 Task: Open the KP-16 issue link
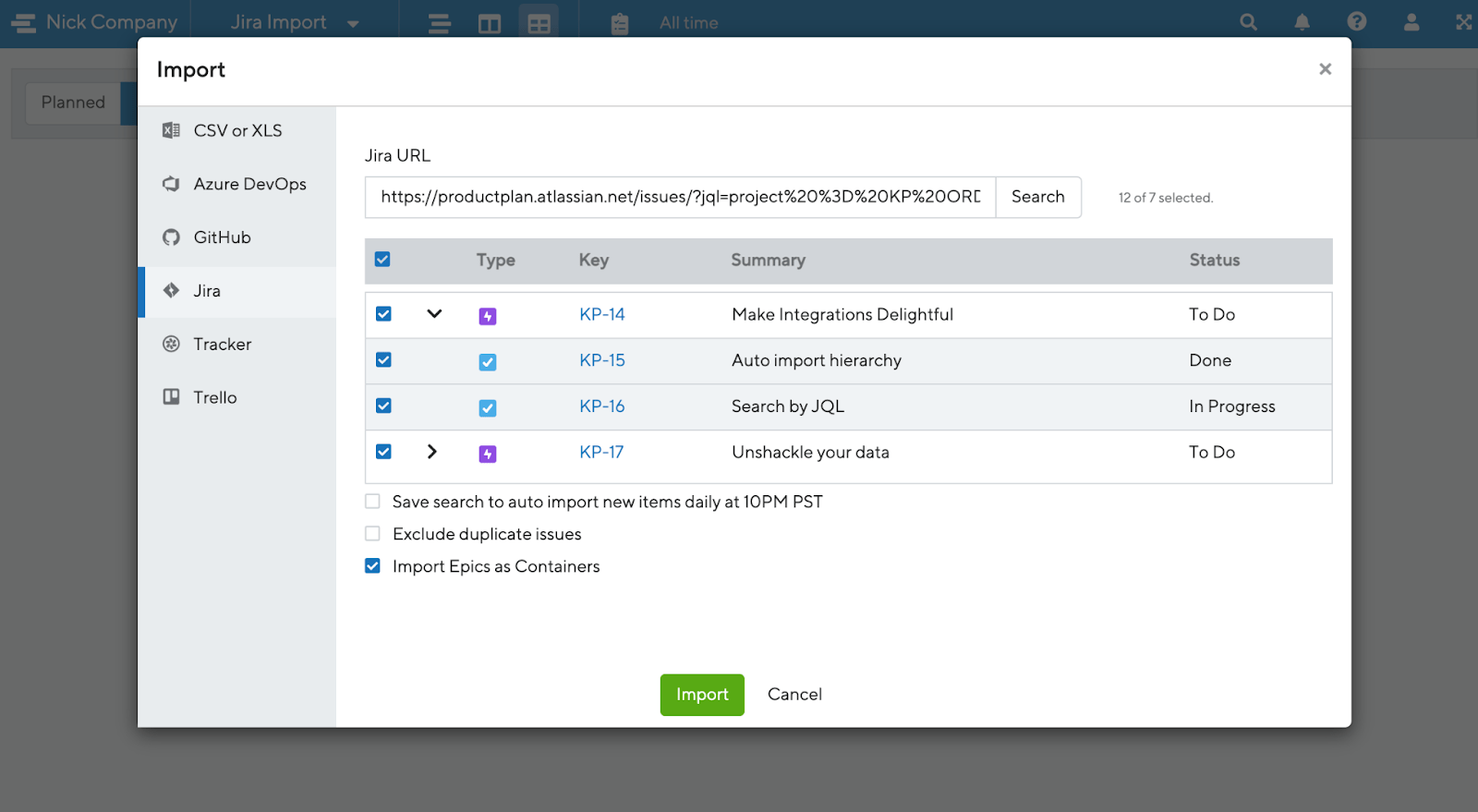click(x=601, y=406)
